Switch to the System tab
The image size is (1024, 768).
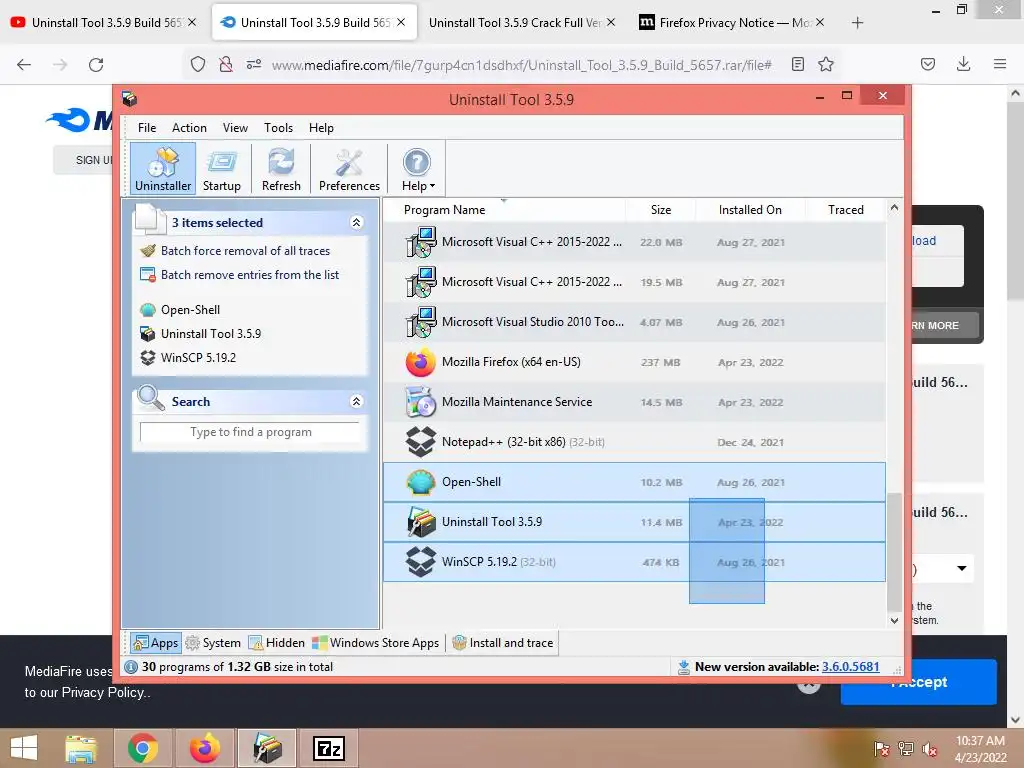(x=213, y=643)
